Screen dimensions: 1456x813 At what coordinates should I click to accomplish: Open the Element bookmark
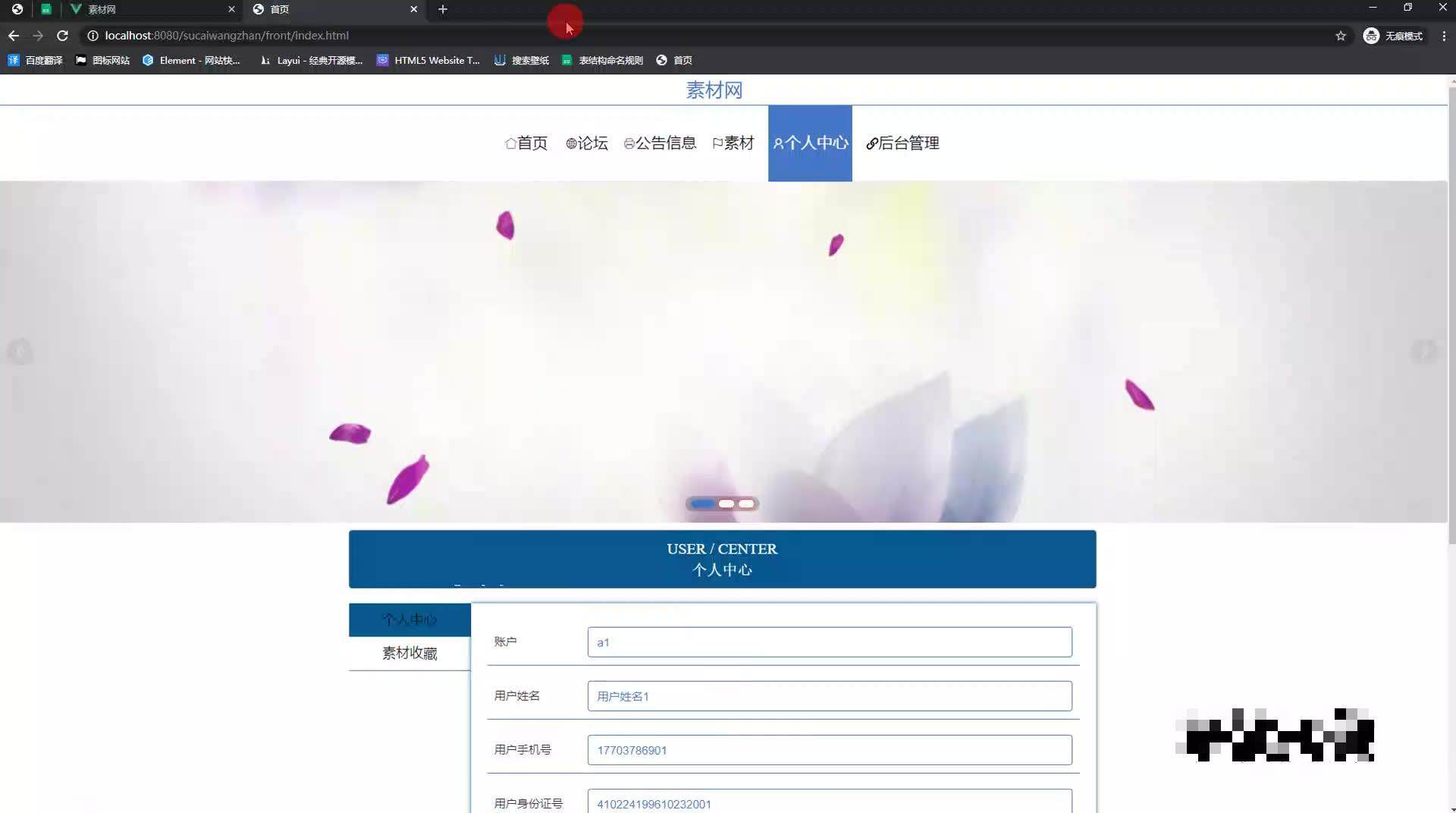click(x=191, y=60)
